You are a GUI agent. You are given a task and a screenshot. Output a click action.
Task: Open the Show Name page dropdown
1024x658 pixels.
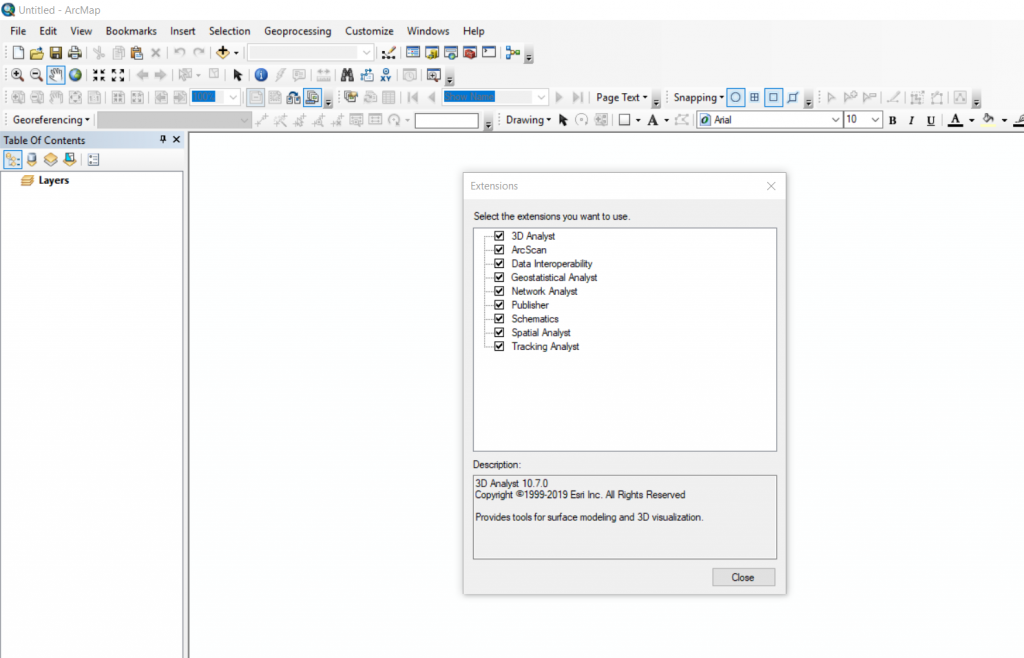pyautogui.click(x=541, y=97)
